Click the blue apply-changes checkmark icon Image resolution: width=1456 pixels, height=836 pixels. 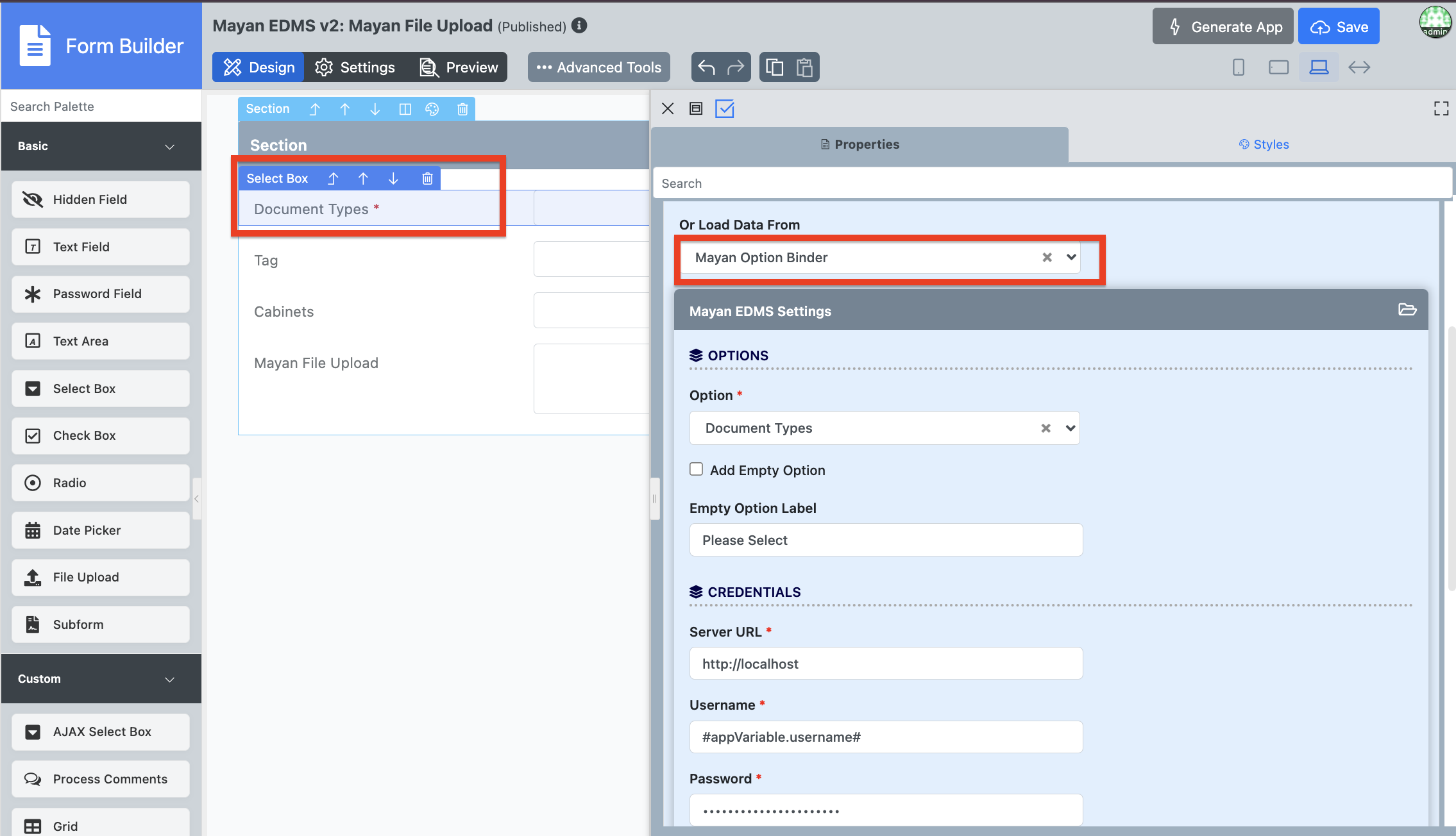tap(725, 108)
